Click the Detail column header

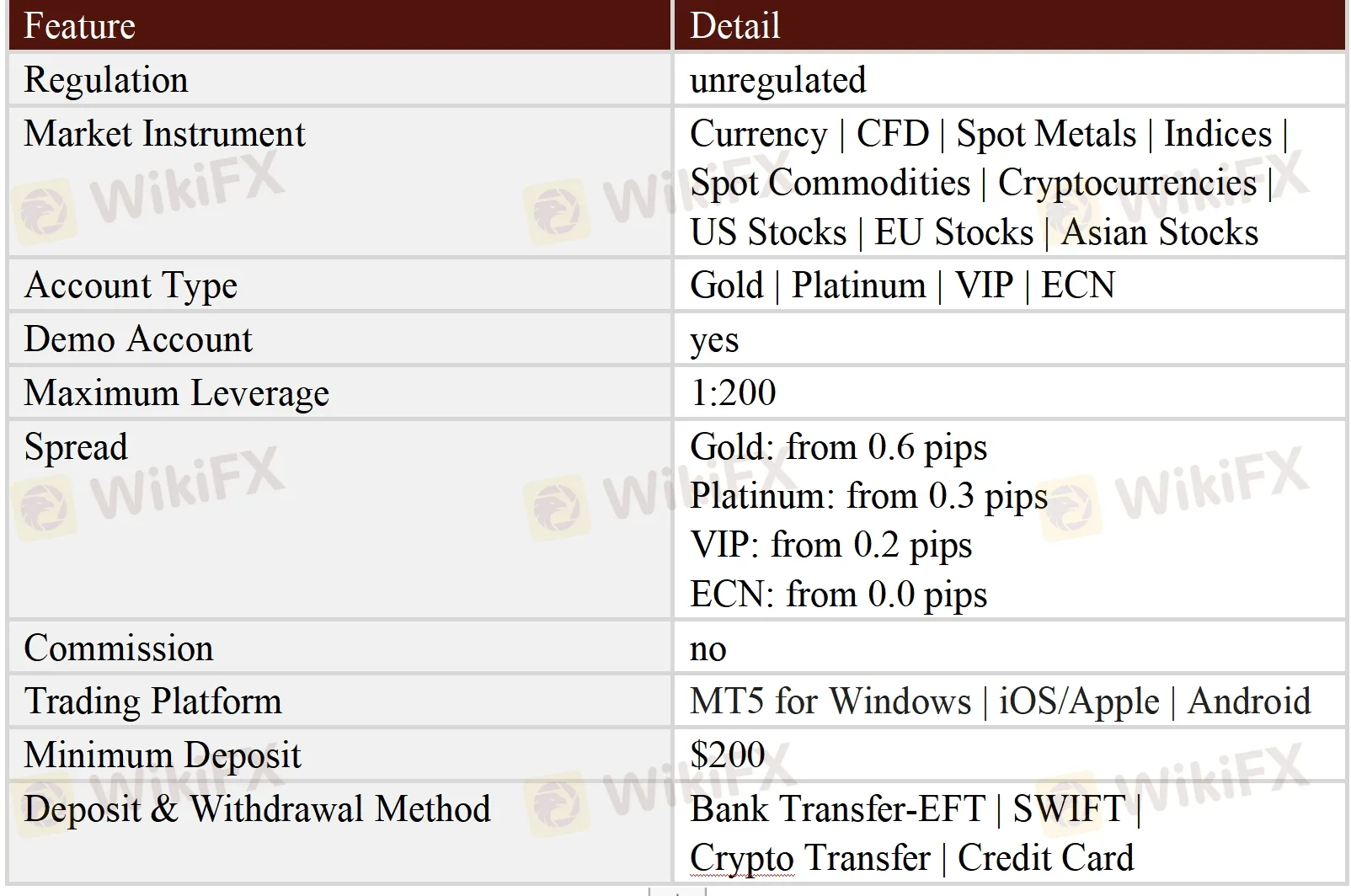click(x=734, y=25)
